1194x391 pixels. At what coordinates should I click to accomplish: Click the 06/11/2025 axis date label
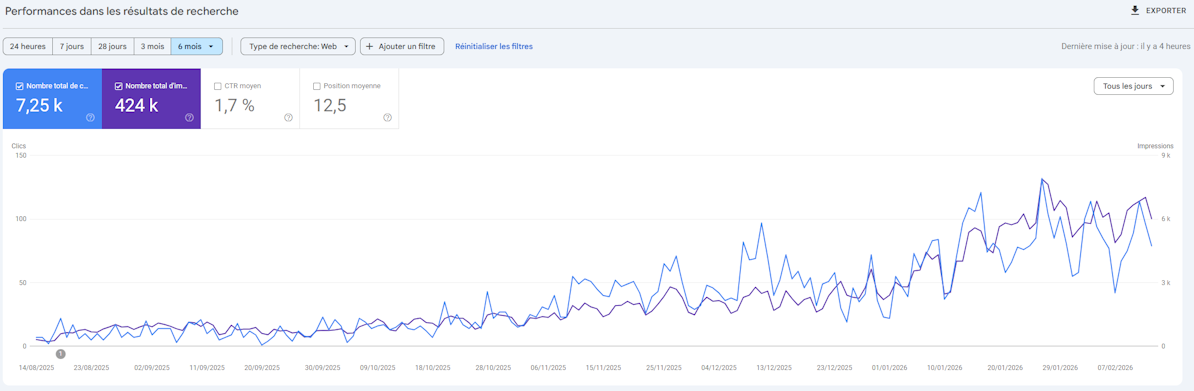[x=548, y=367]
